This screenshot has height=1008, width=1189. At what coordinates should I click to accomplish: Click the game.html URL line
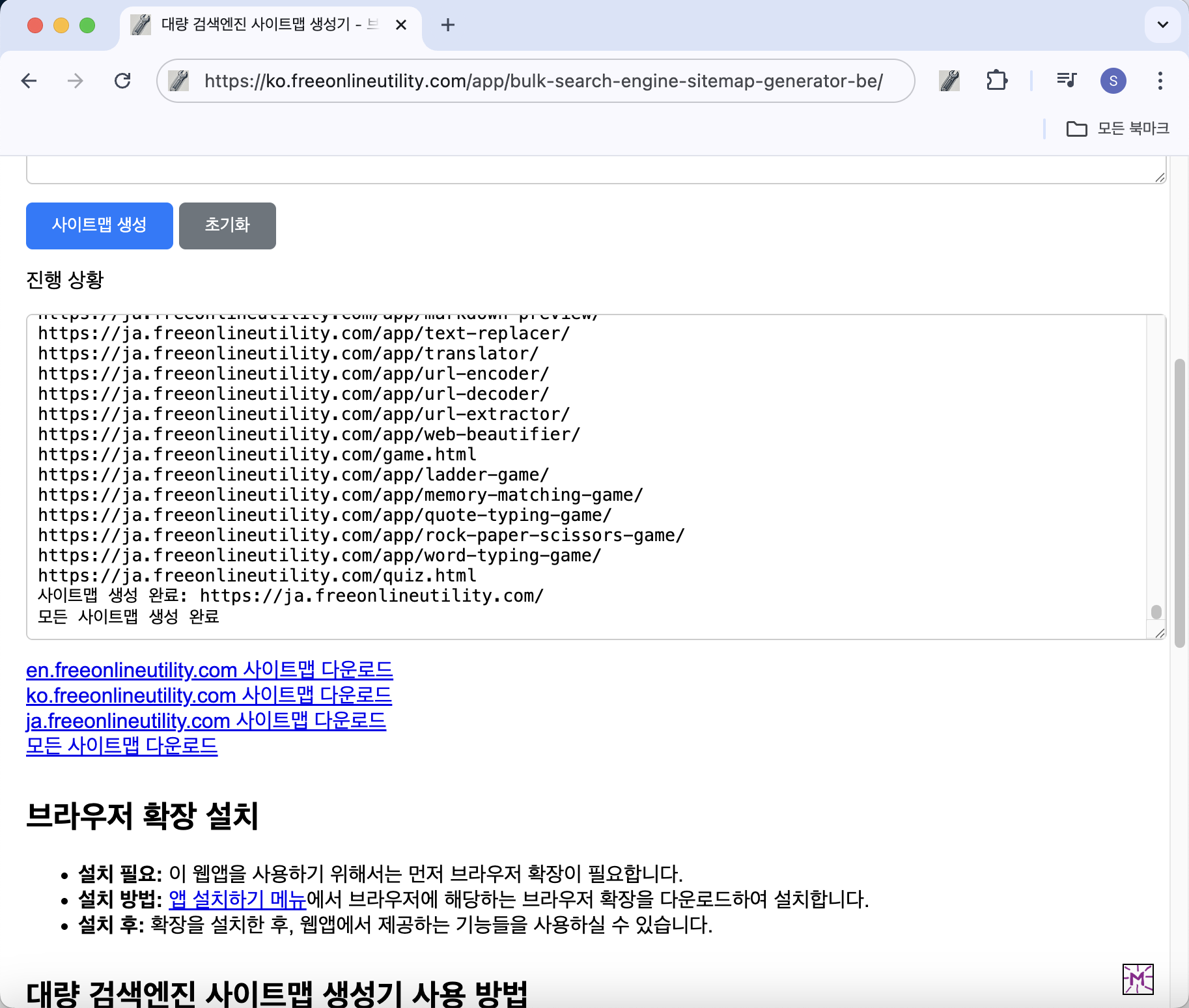257,455
